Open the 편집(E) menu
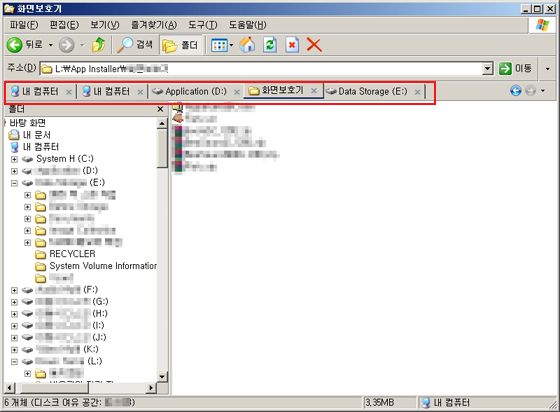This screenshot has width=560, height=412. click(64, 25)
